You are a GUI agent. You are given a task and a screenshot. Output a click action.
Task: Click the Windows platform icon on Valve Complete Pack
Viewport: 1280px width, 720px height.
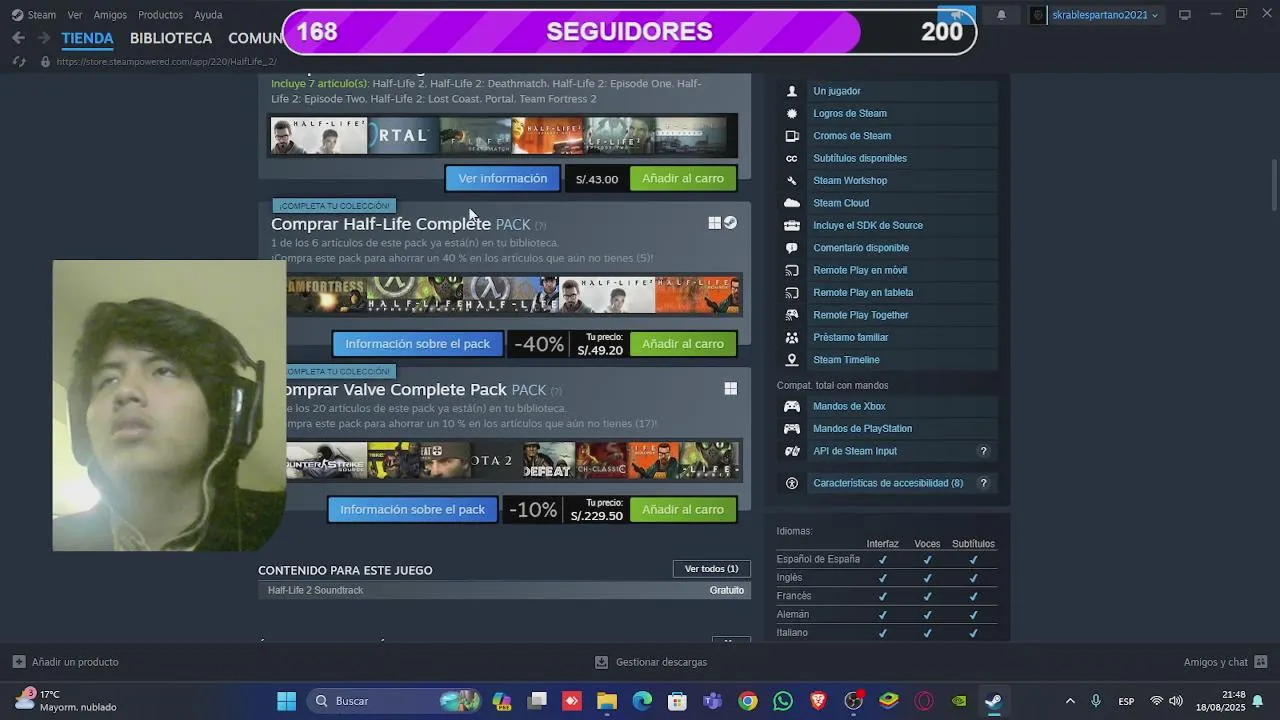point(731,389)
